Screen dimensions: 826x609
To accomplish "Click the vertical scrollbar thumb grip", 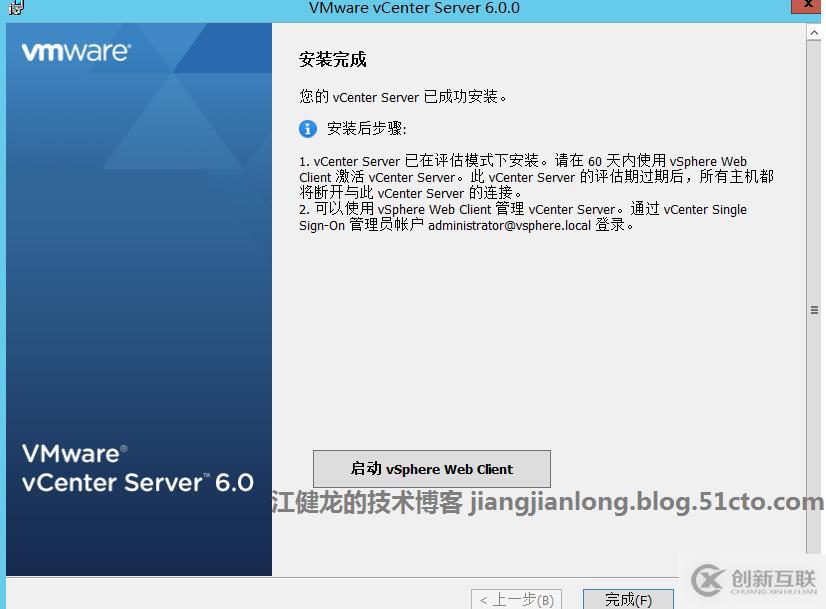I will pos(814,310).
